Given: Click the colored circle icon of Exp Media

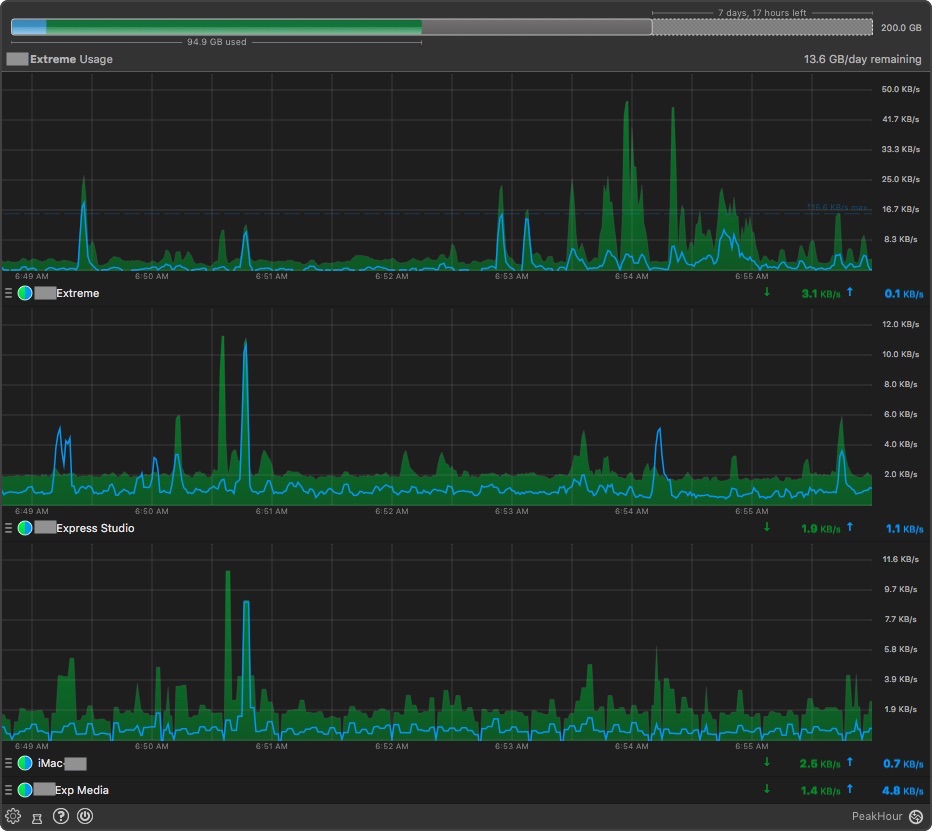Looking at the screenshot, I should click(x=25, y=790).
